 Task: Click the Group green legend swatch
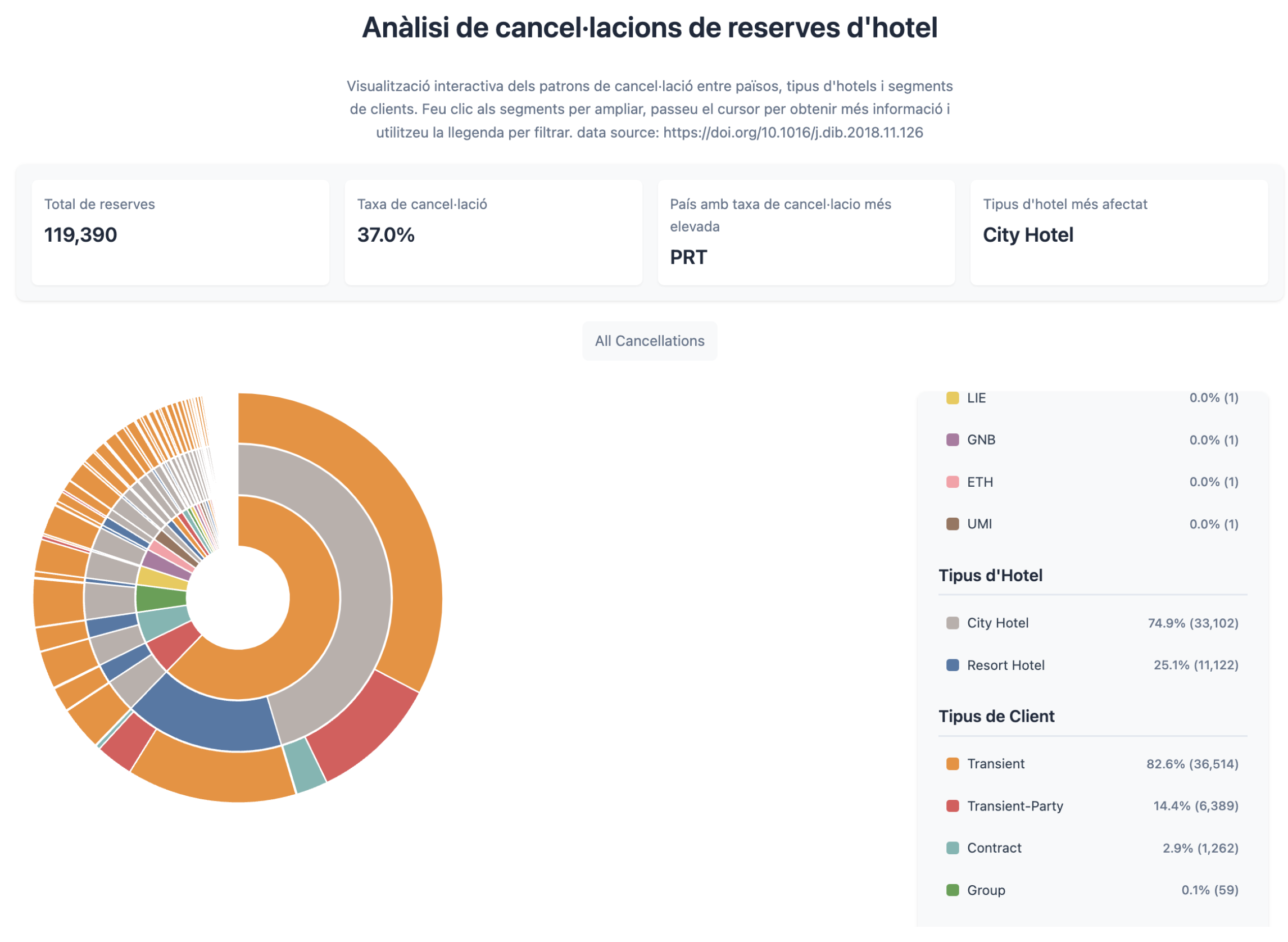click(x=952, y=890)
